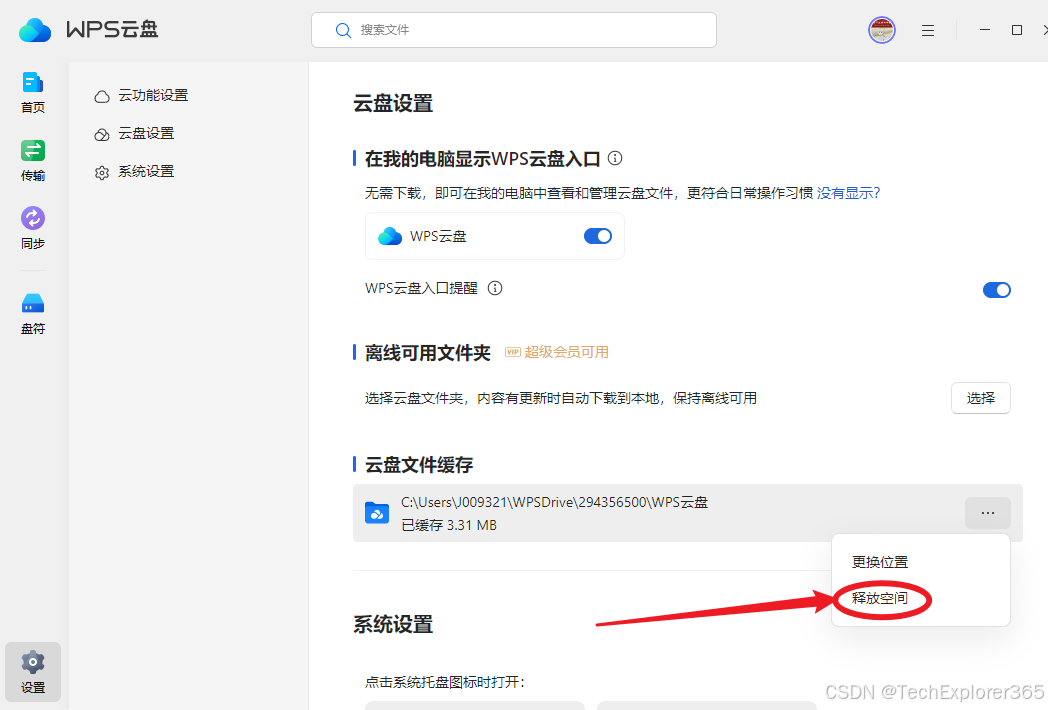Image resolution: width=1048 pixels, height=710 pixels.
Task: Select 更换位置 from the popup menu
Action: [x=880, y=562]
